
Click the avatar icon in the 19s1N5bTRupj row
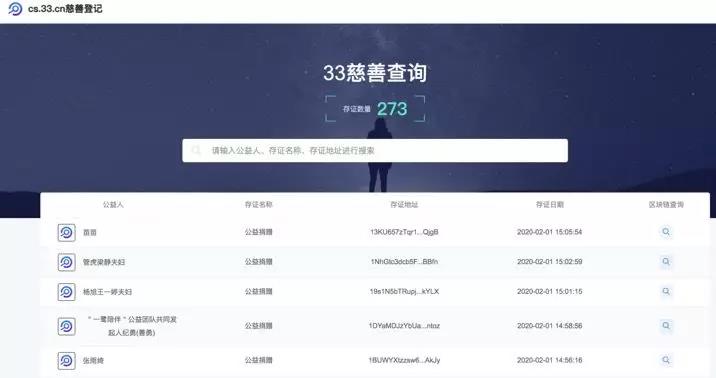point(67,292)
